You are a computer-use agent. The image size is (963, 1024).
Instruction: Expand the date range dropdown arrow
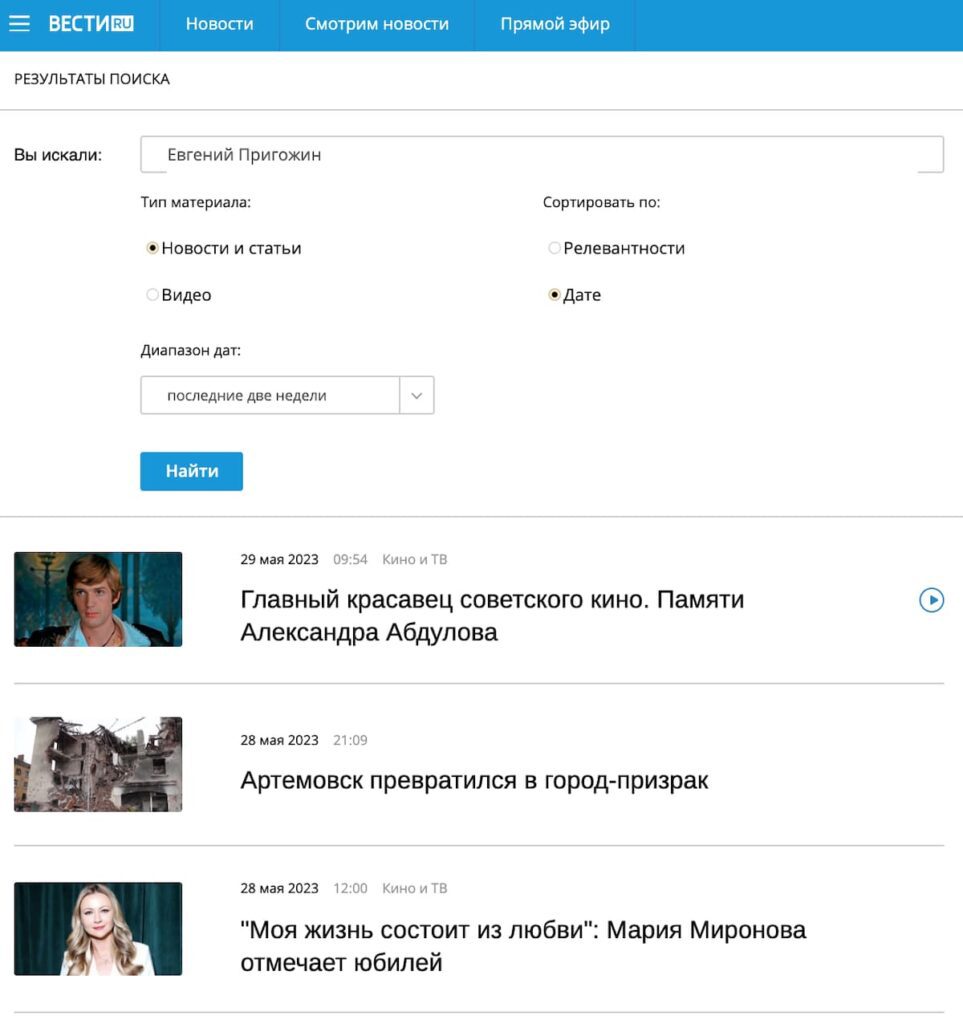tap(417, 395)
